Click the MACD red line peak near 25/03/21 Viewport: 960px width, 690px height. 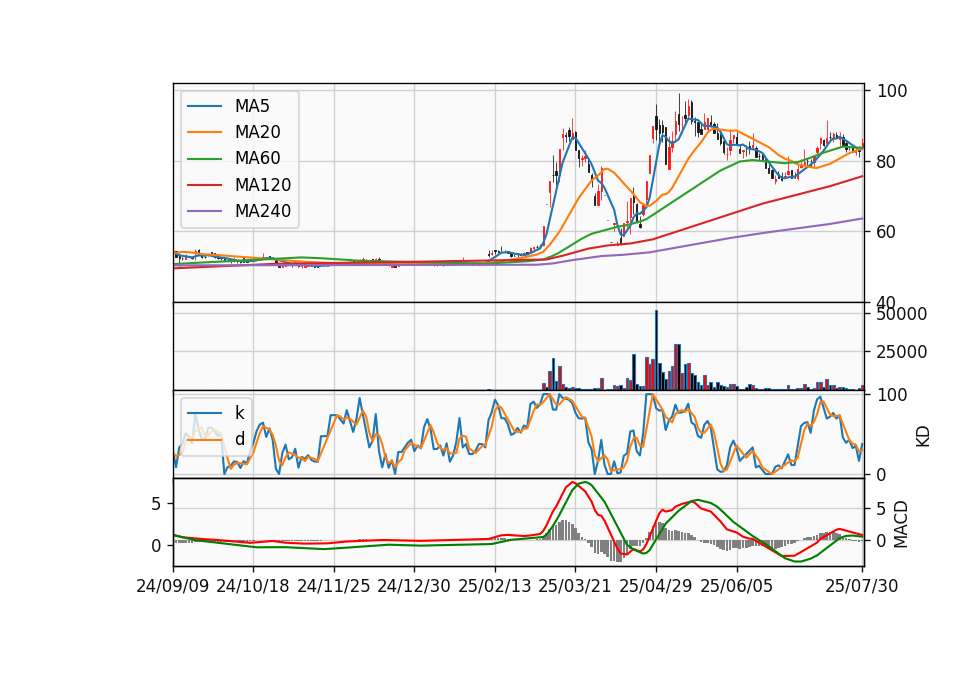[x=572, y=482]
